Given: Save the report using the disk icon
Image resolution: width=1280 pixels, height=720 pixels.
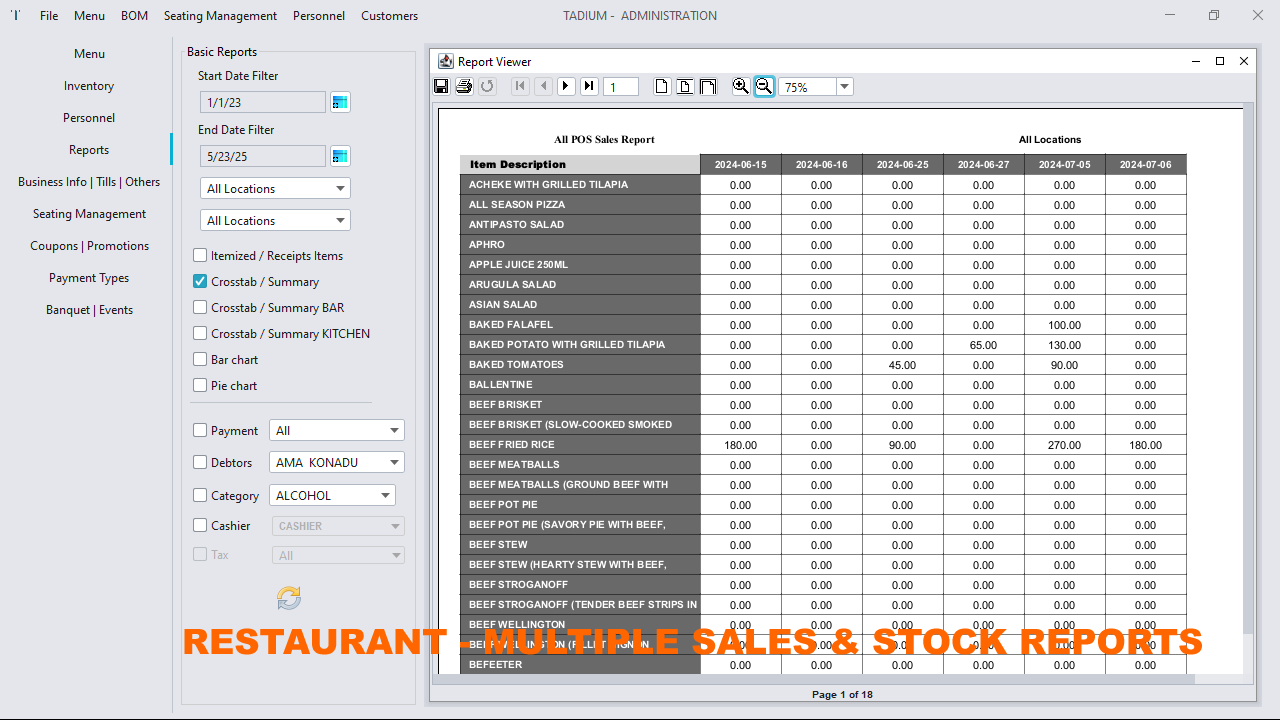Looking at the screenshot, I should point(440,86).
